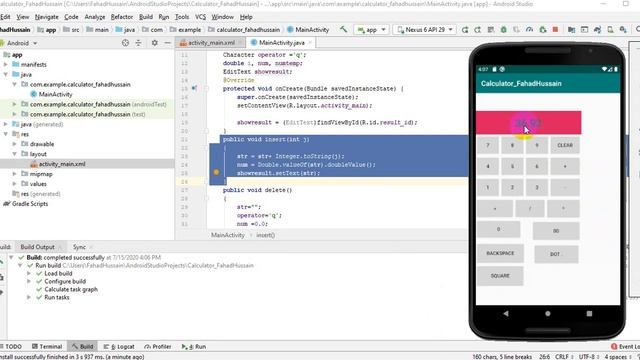Open the VCS menu

(x=200, y=17)
